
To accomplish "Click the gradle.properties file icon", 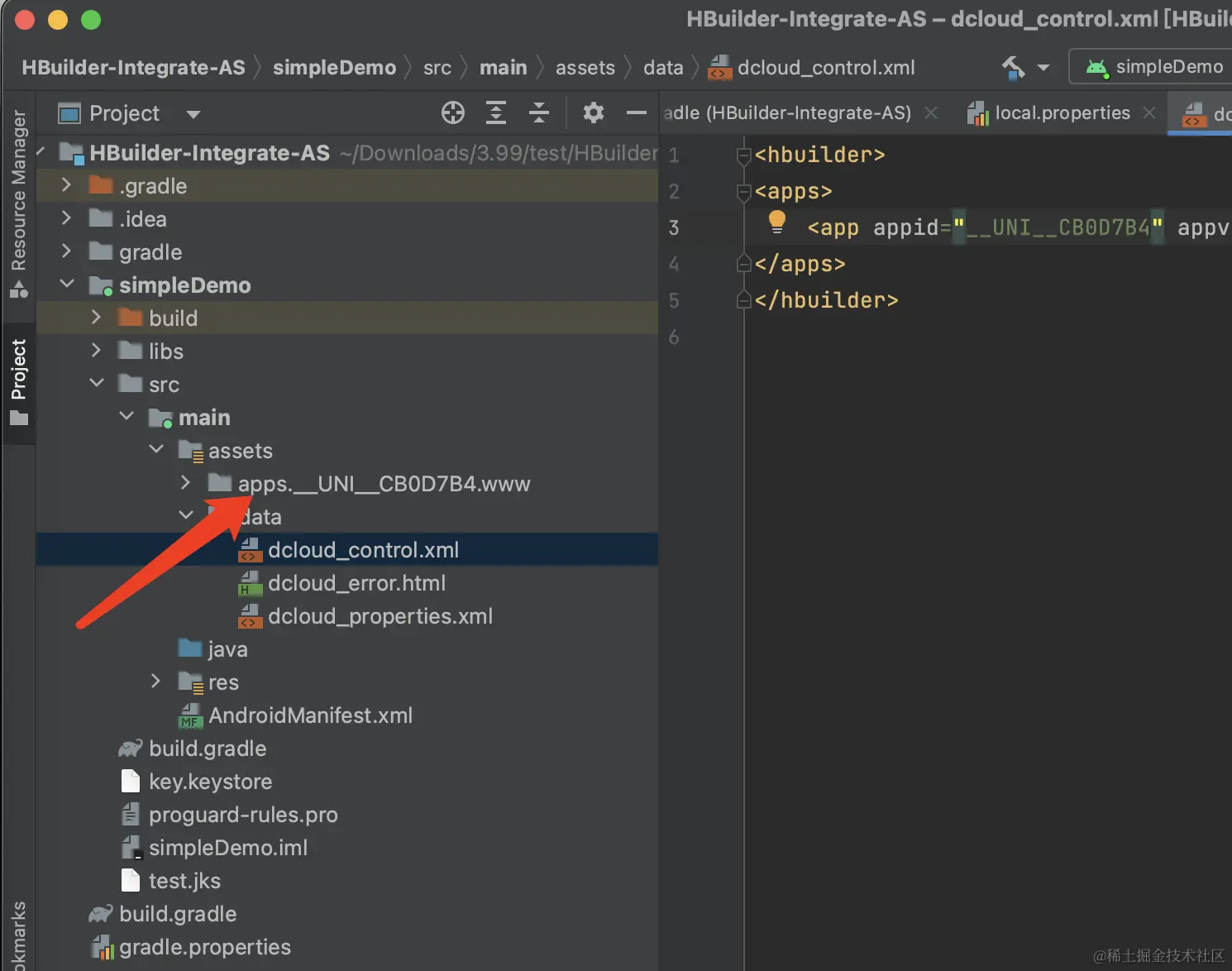I will tap(102, 947).
